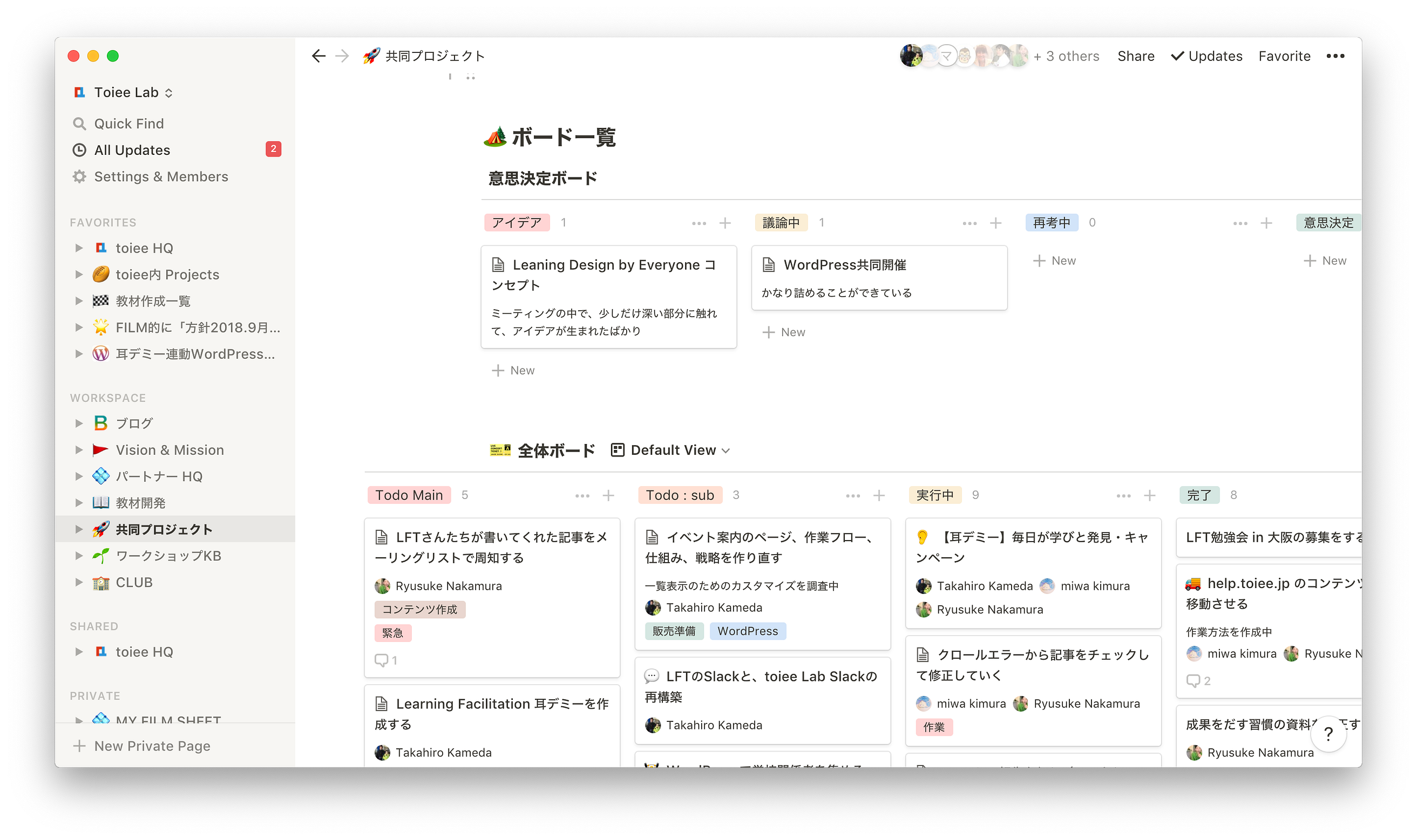Viewport: 1417px width, 840px height.
Task: Open Quick Find
Action: (x=175, y=124)
